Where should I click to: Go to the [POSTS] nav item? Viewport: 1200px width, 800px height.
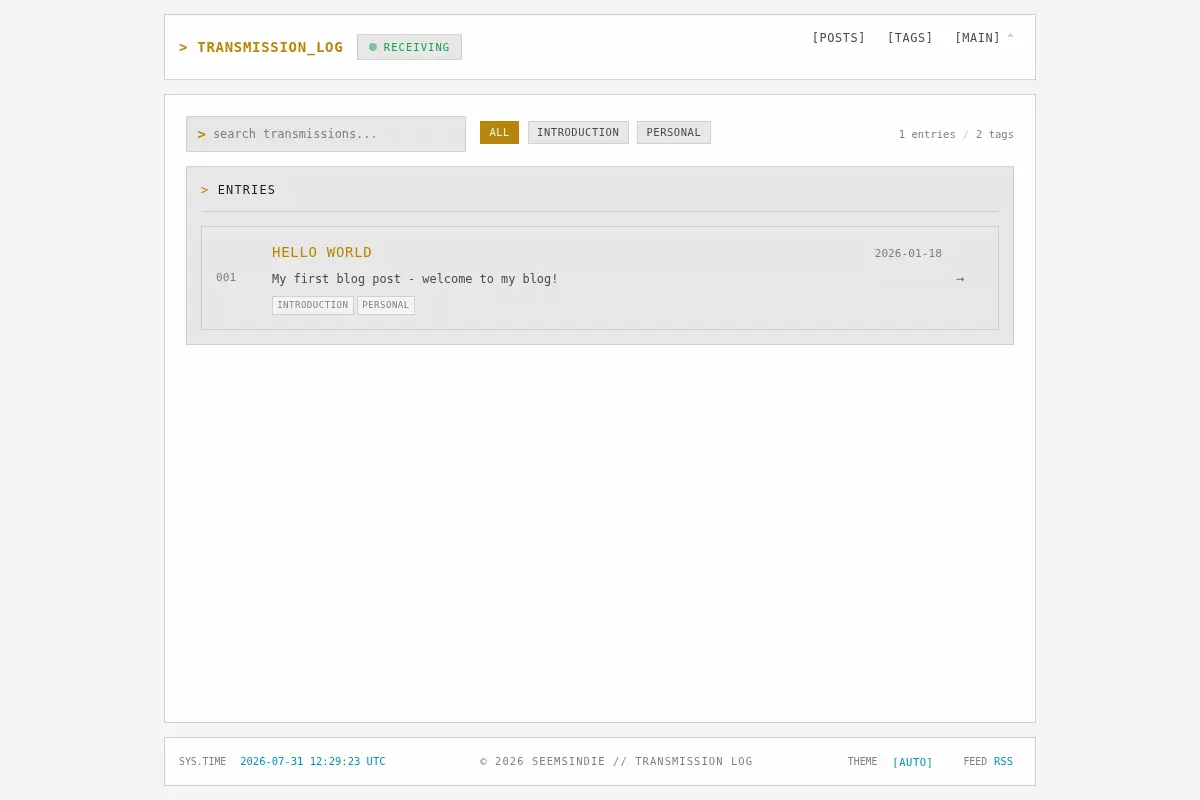[838, 38]
